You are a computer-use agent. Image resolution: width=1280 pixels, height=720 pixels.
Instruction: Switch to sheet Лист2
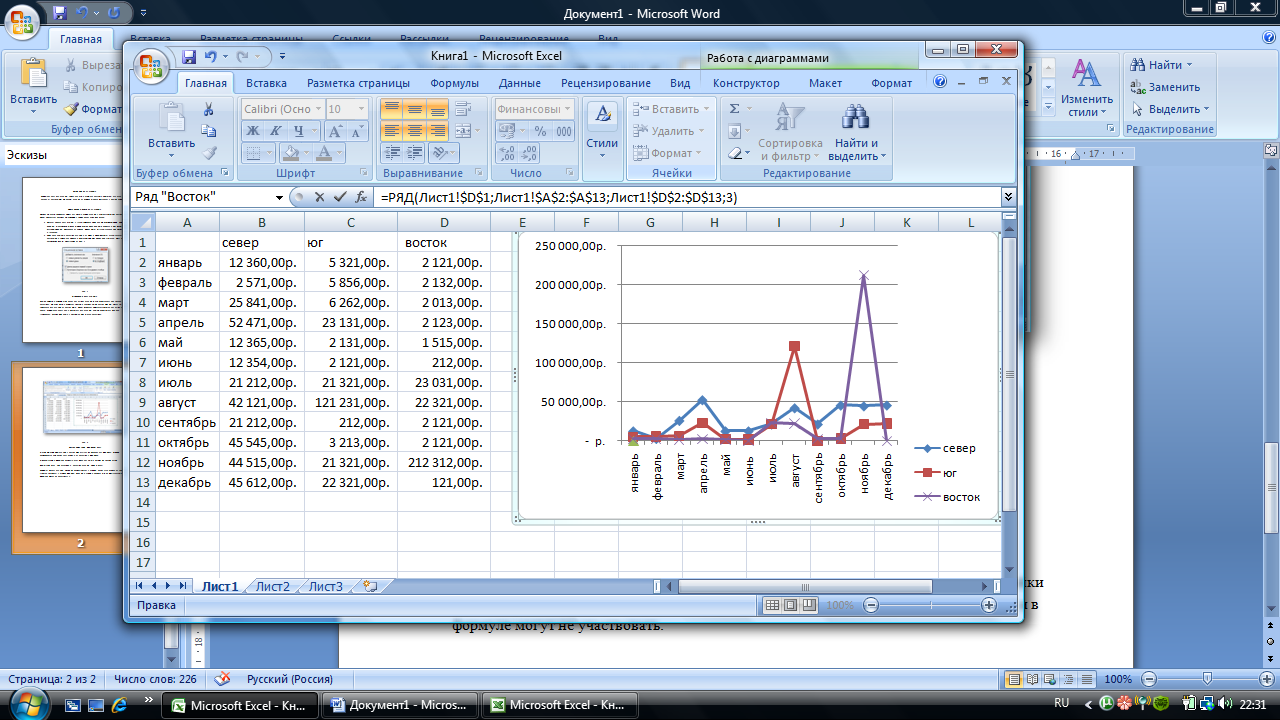pos(272,586)
